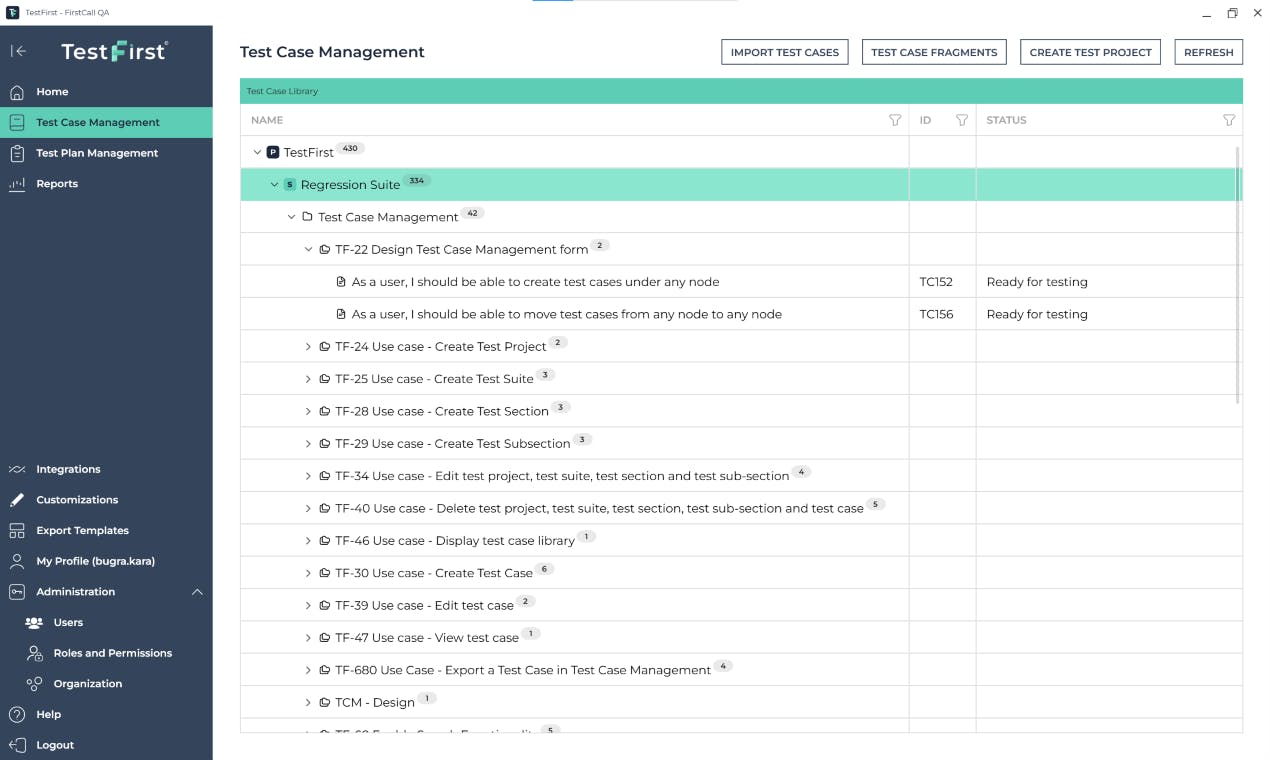This screenshot has width=1270, height=760.
Task: Click the document icon of TC152 test case
Action: point(341,282)
